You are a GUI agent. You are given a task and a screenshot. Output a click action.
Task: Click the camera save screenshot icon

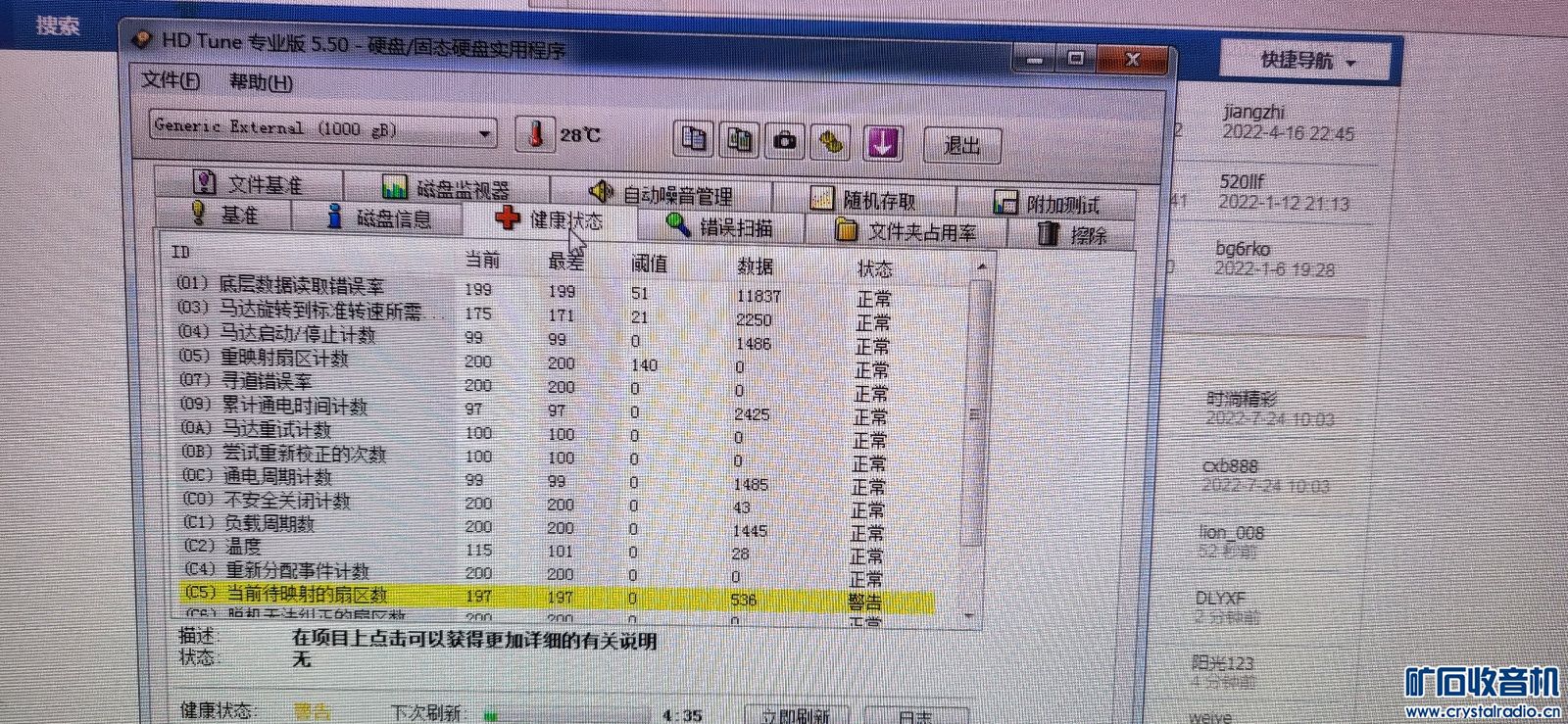coord(785,141)
